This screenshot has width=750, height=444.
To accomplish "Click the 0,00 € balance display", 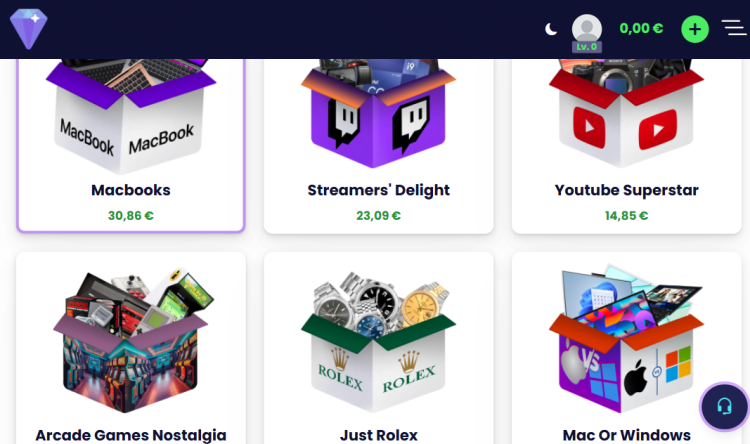I will [x=641, y=29].
